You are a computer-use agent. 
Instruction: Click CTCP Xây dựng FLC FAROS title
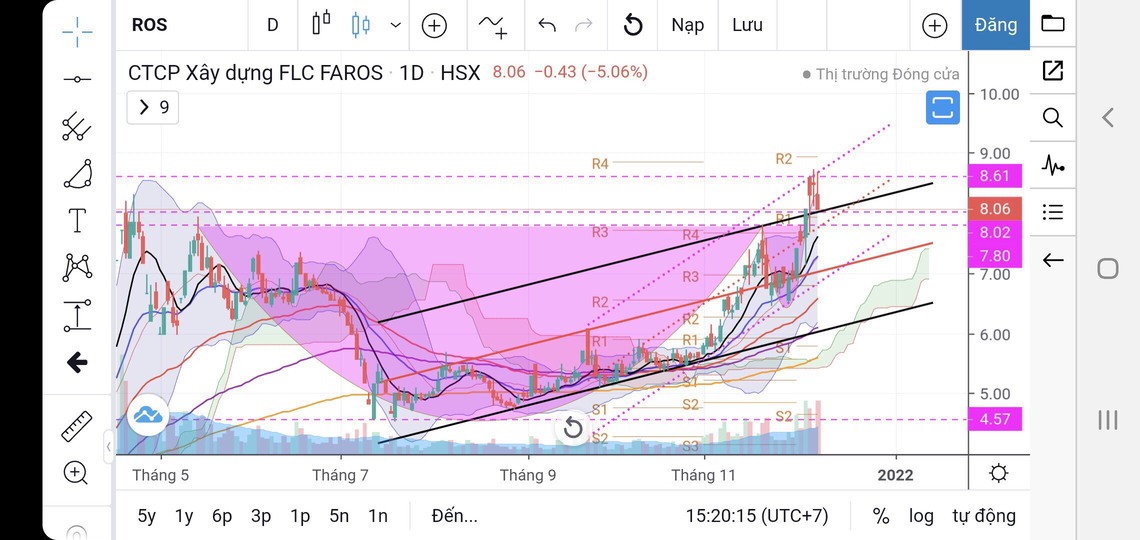pos(255,73)
